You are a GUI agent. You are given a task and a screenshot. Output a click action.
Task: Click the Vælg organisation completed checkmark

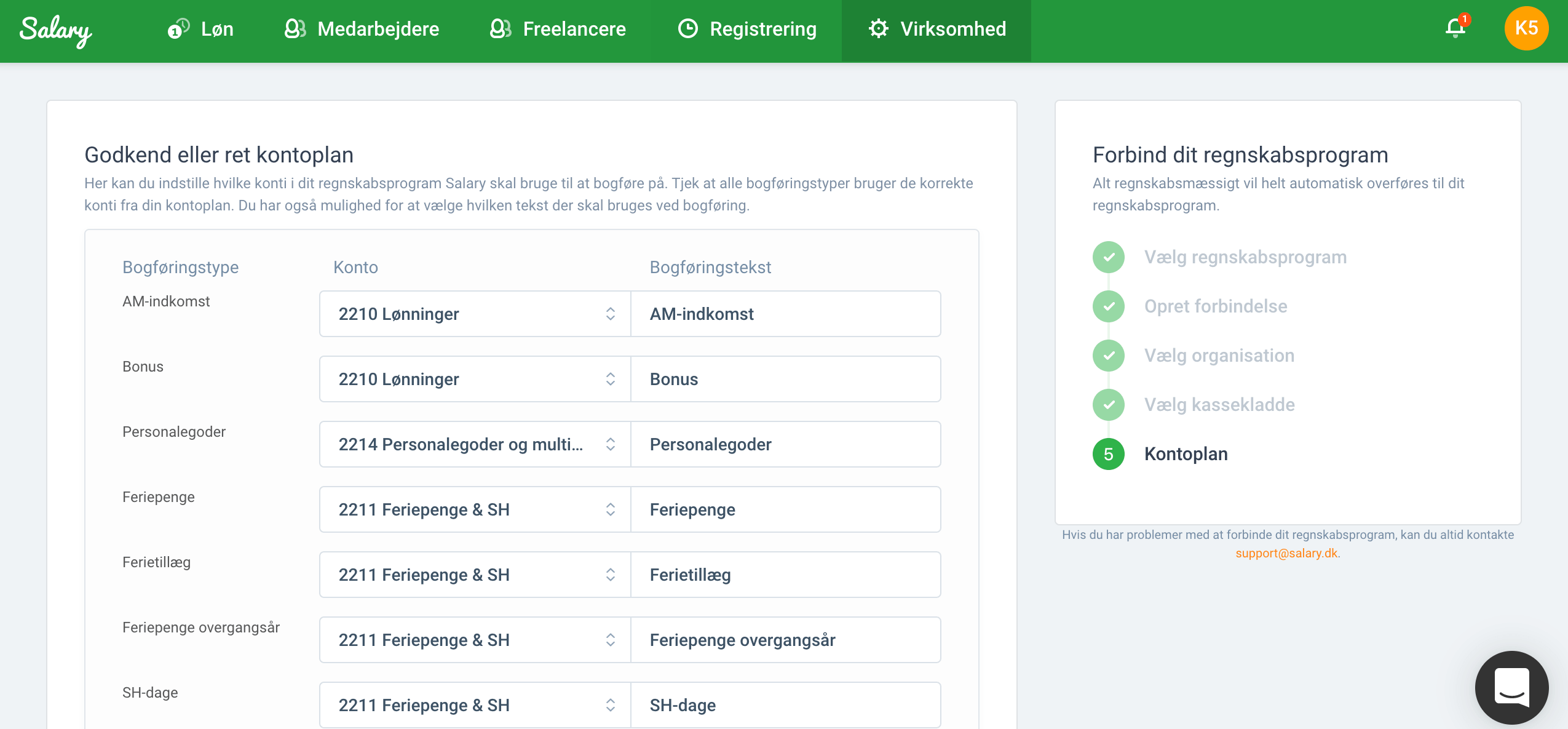point(1108,355)
